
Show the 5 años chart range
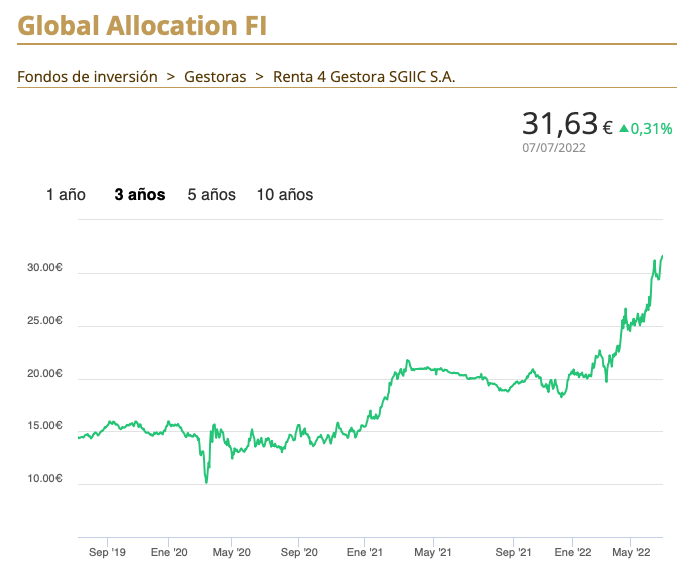tap(212, 195)
